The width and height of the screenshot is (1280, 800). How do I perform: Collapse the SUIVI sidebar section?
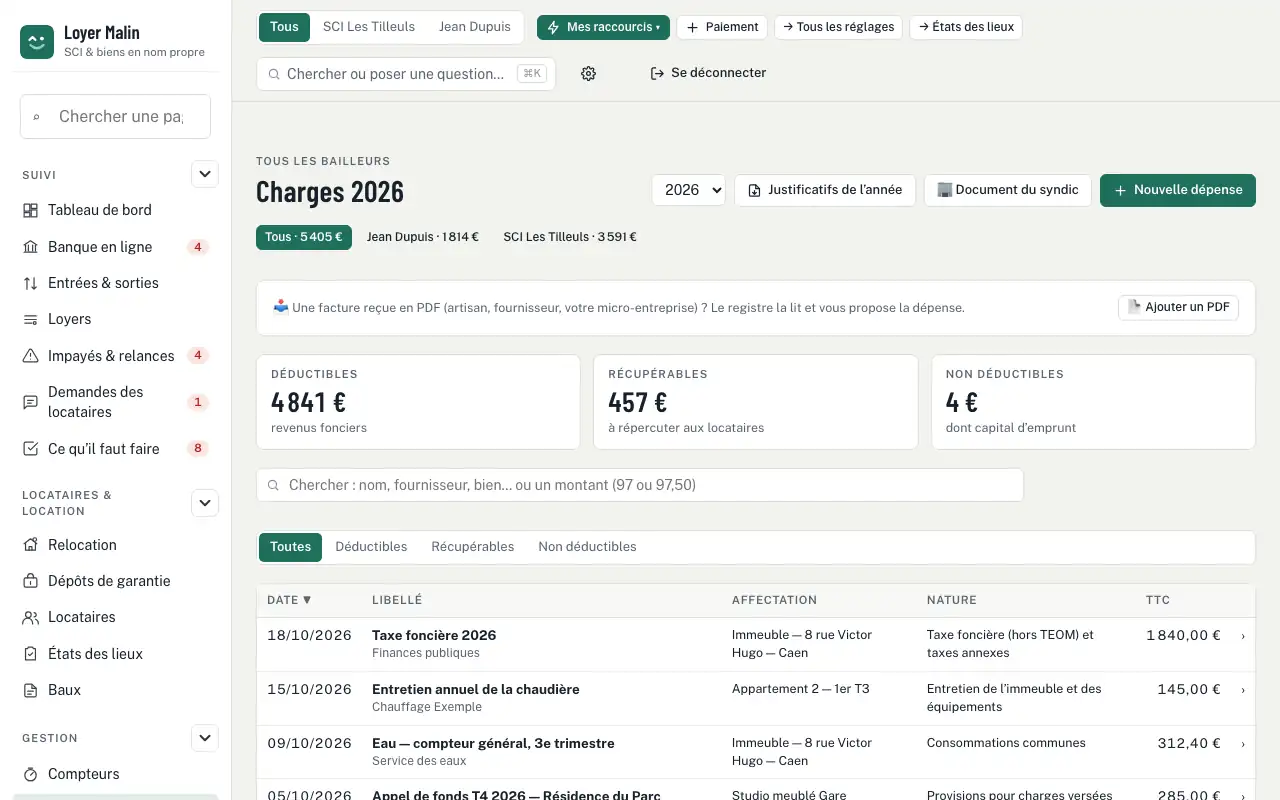point(205,174)
